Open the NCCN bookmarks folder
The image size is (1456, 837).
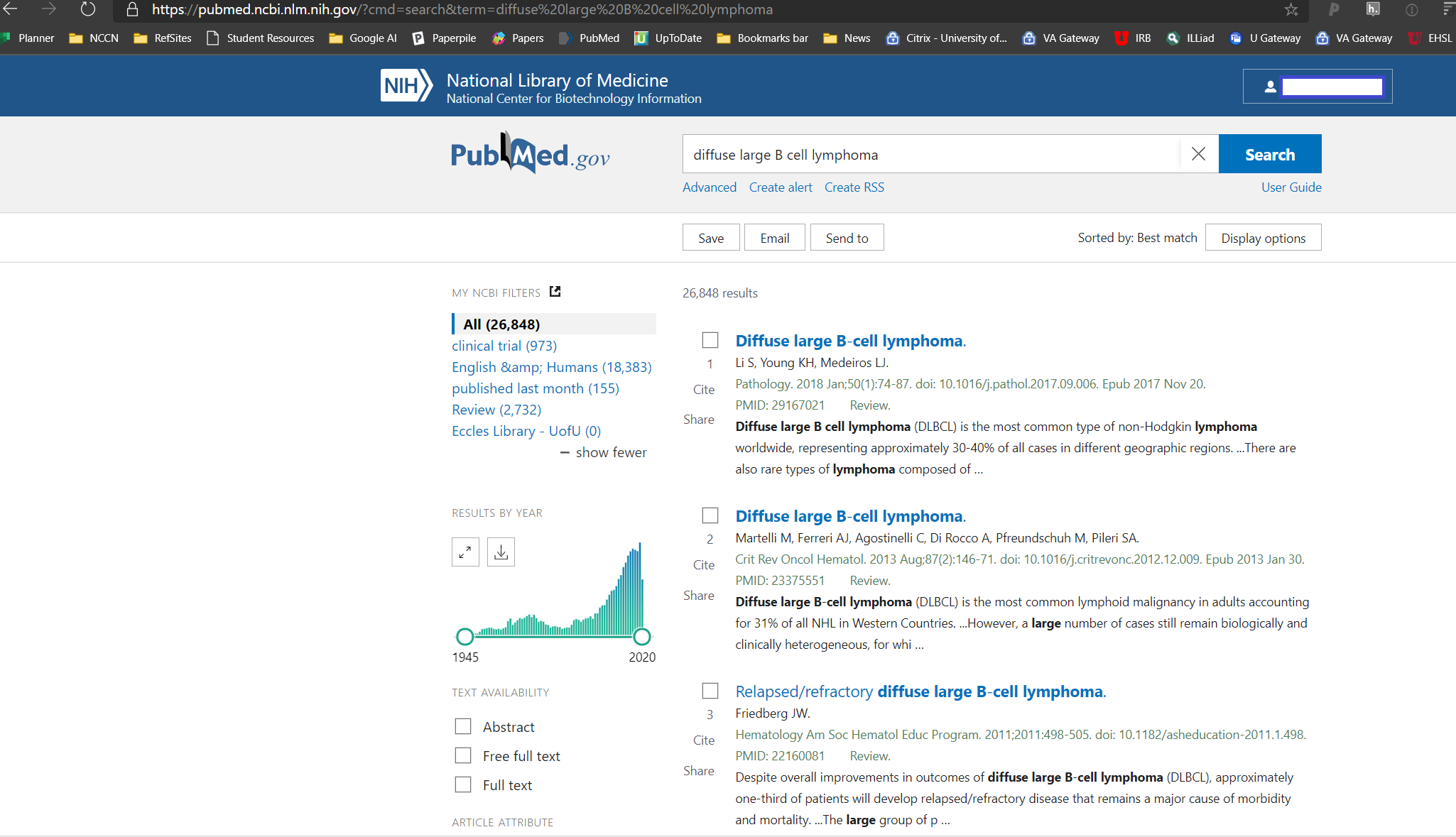tap(94, 38)
